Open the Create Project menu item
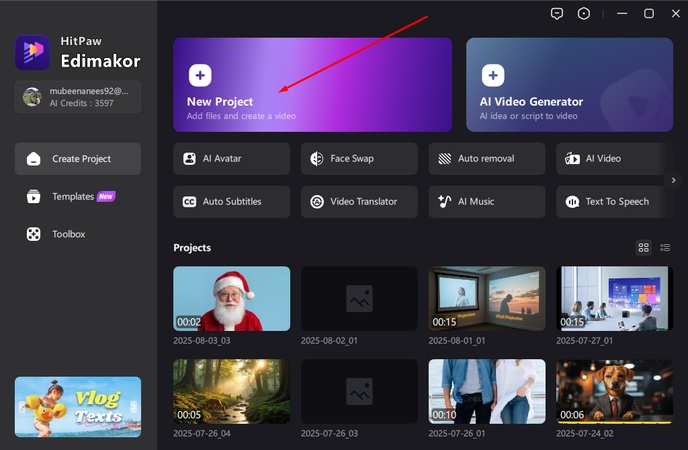Screen dimensions: 688x450 [x=78, y=159]
